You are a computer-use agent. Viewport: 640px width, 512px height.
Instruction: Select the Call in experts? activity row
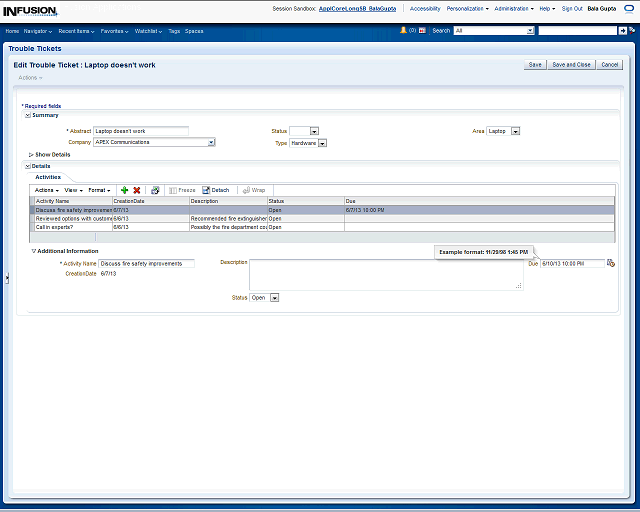(73, 227)
